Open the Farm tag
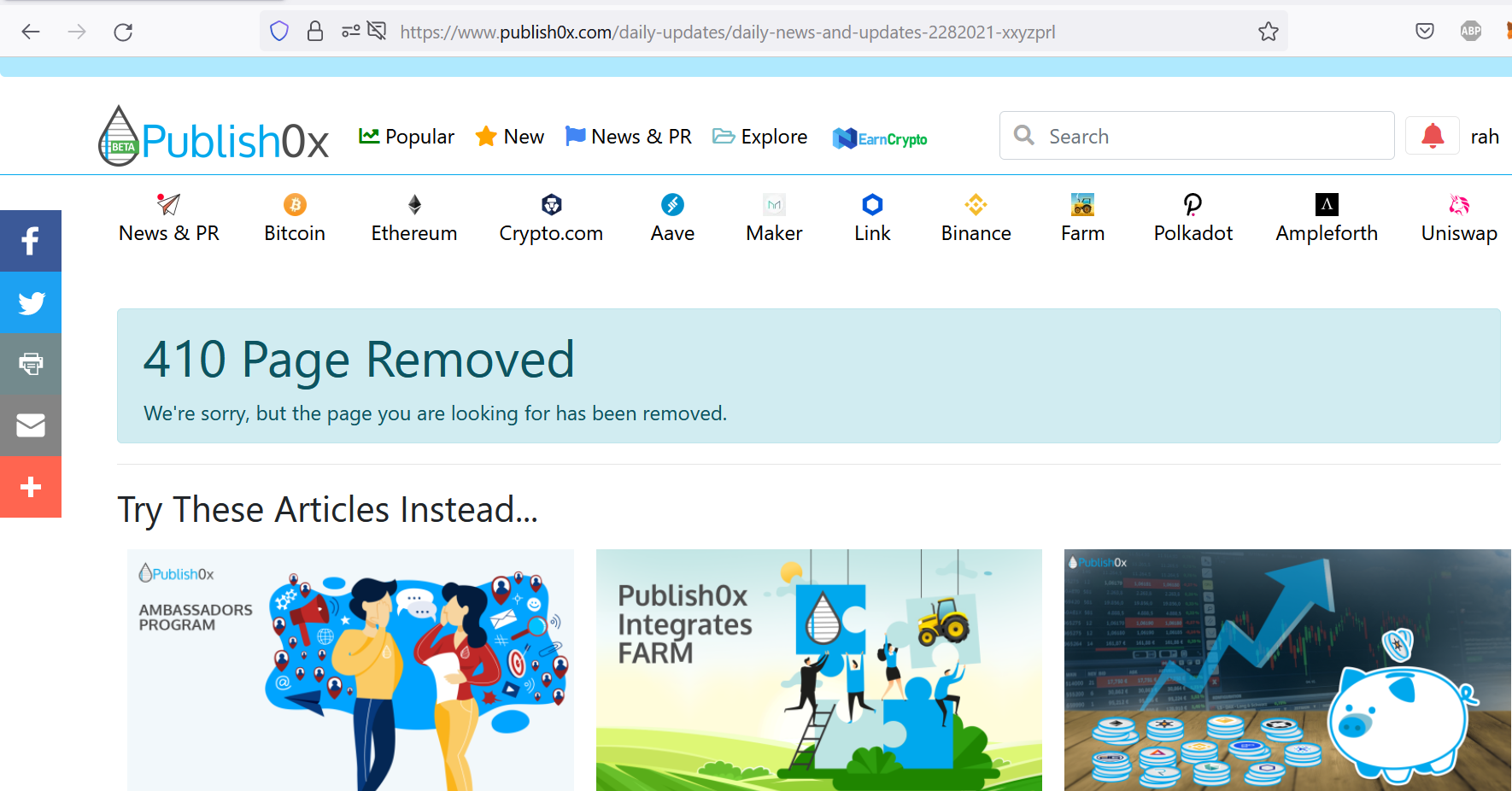The height and width of the screenshot is (791, 1512). coord(1082,219)
